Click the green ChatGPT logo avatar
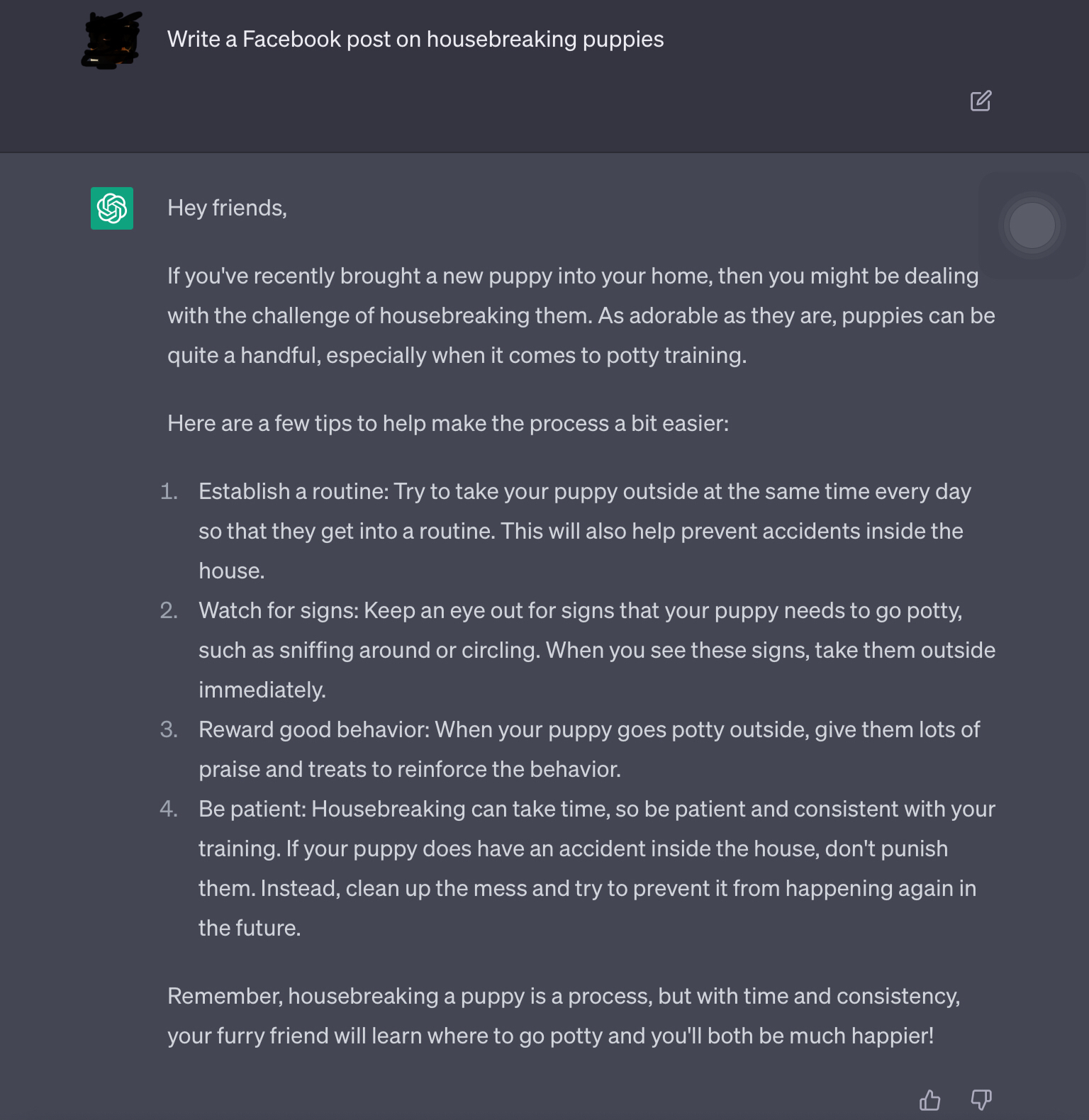The height and width of the screenshot is (1120, 1089). click(112, 208)
